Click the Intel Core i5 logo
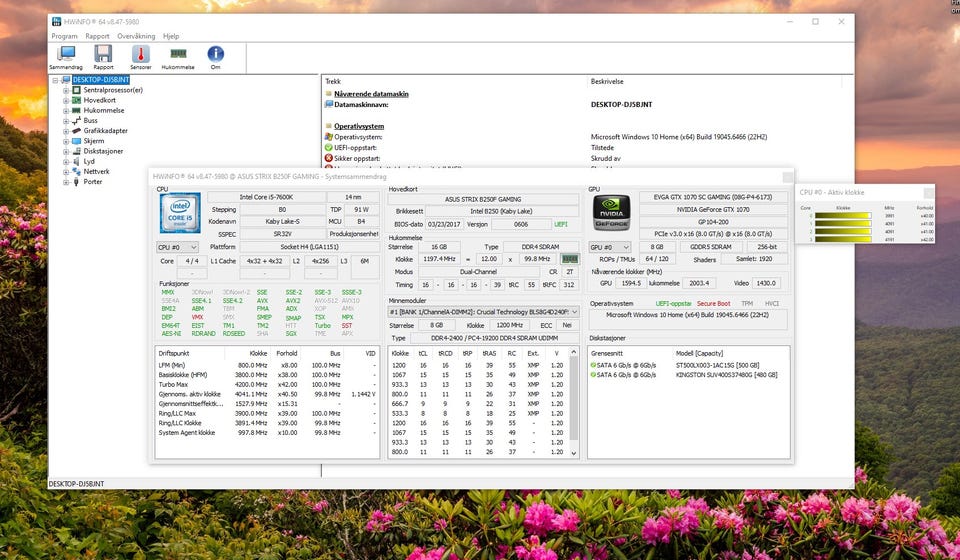 click(x=180, y=212)
